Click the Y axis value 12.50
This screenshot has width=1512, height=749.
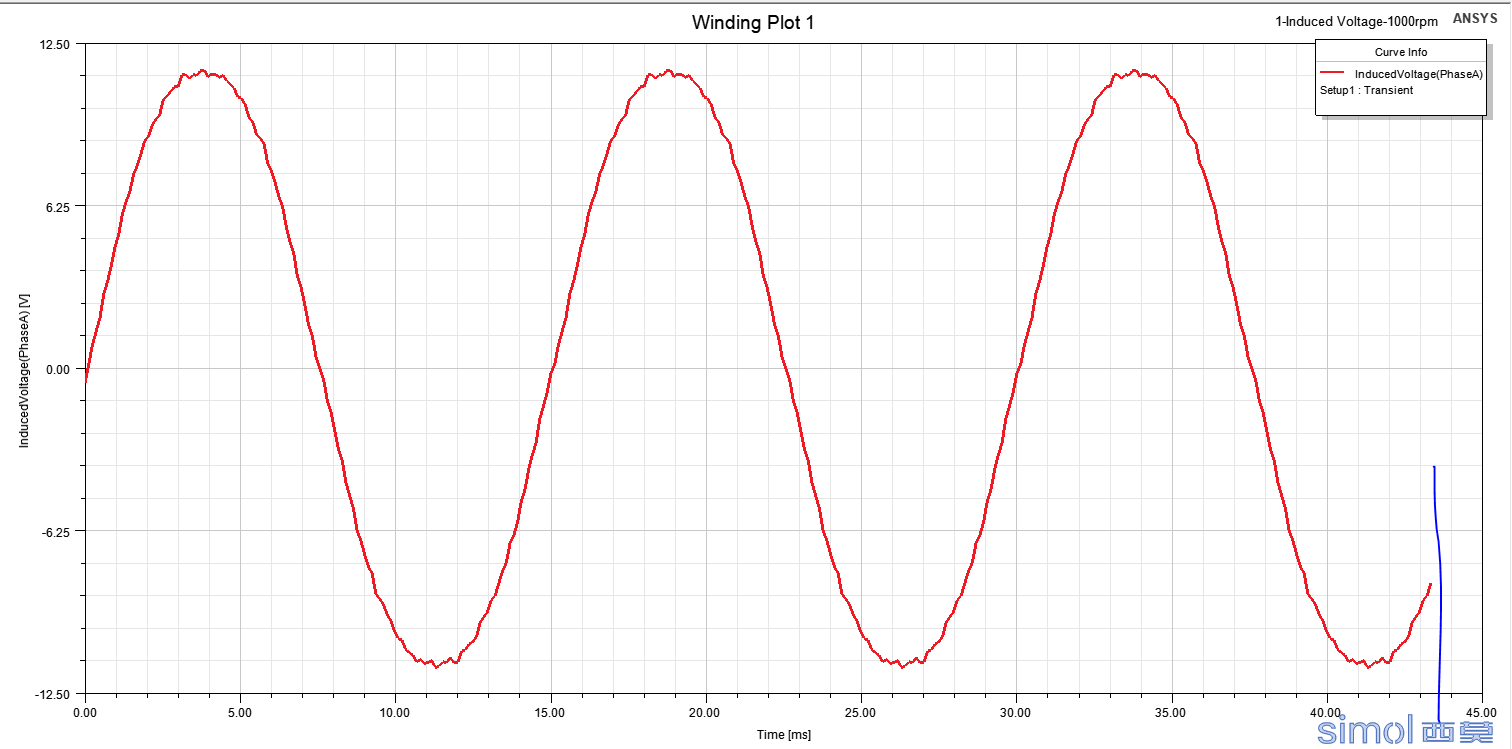tap(56, 45)
